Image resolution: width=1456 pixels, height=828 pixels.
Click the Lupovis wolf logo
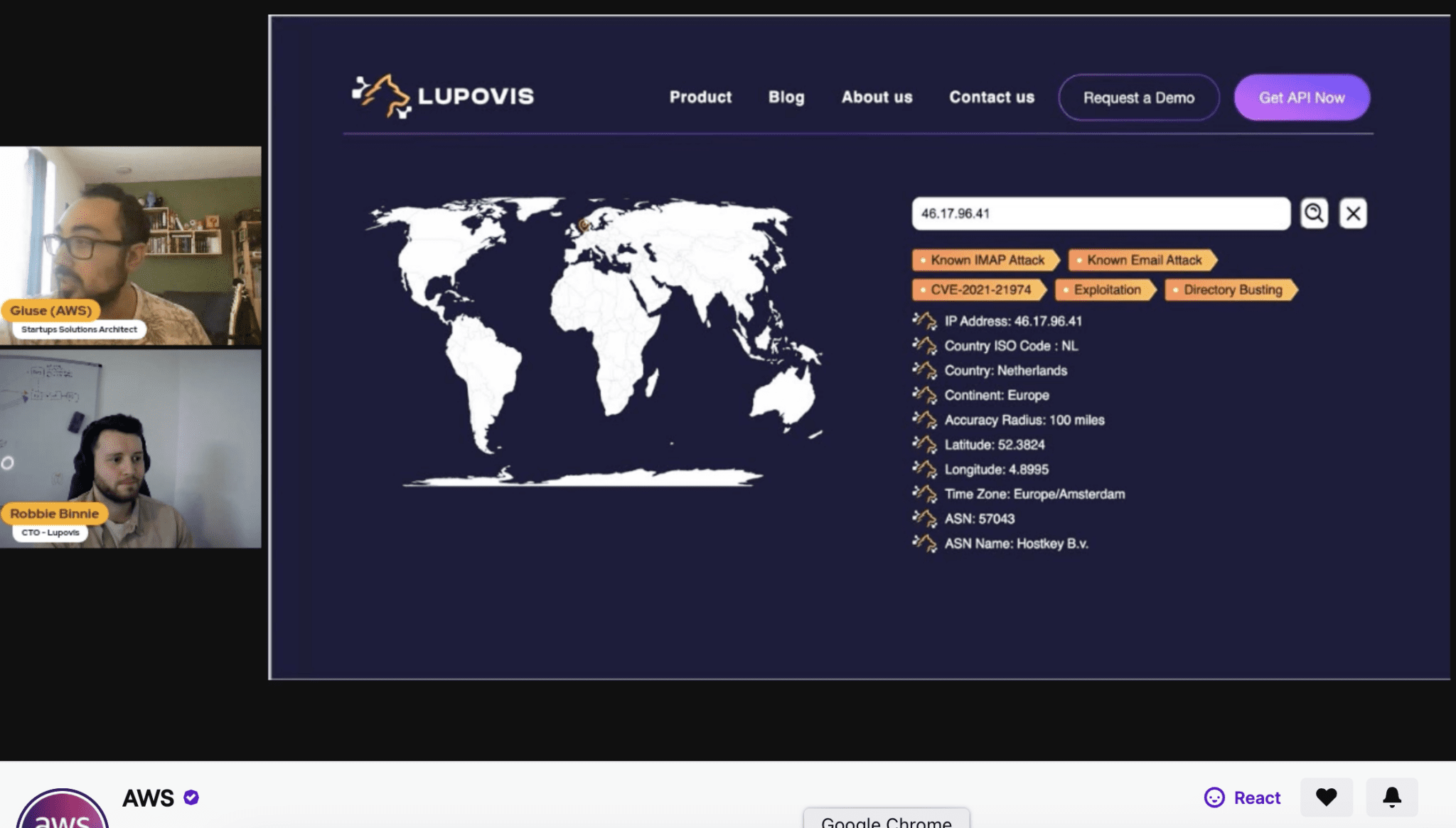pyautogui.click(x=383, y=96)
